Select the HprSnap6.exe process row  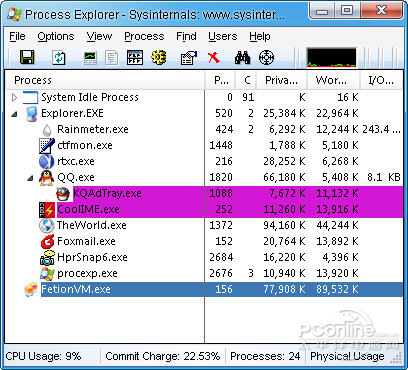pos(204,257)
